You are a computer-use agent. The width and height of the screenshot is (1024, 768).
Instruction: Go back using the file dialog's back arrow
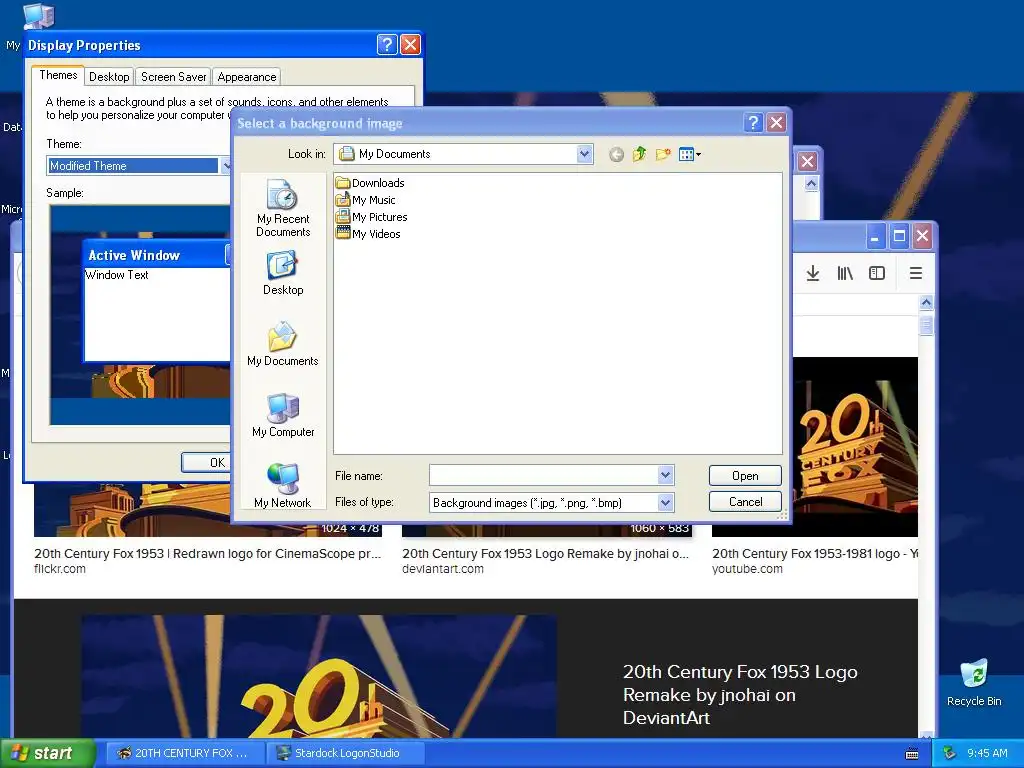pos(616,154)
